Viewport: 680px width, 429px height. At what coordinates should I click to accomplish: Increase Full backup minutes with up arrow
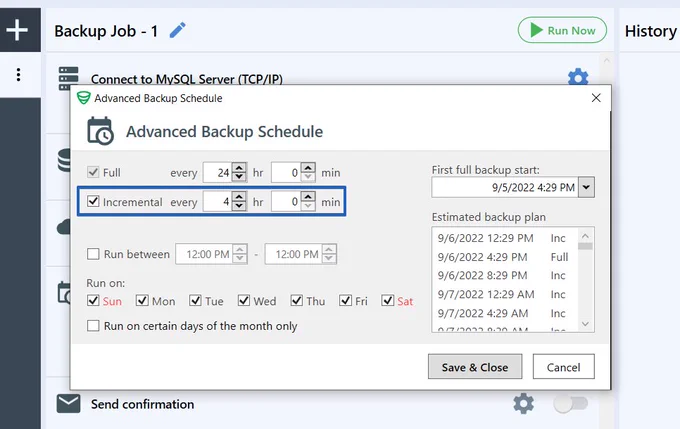(308, 167)
